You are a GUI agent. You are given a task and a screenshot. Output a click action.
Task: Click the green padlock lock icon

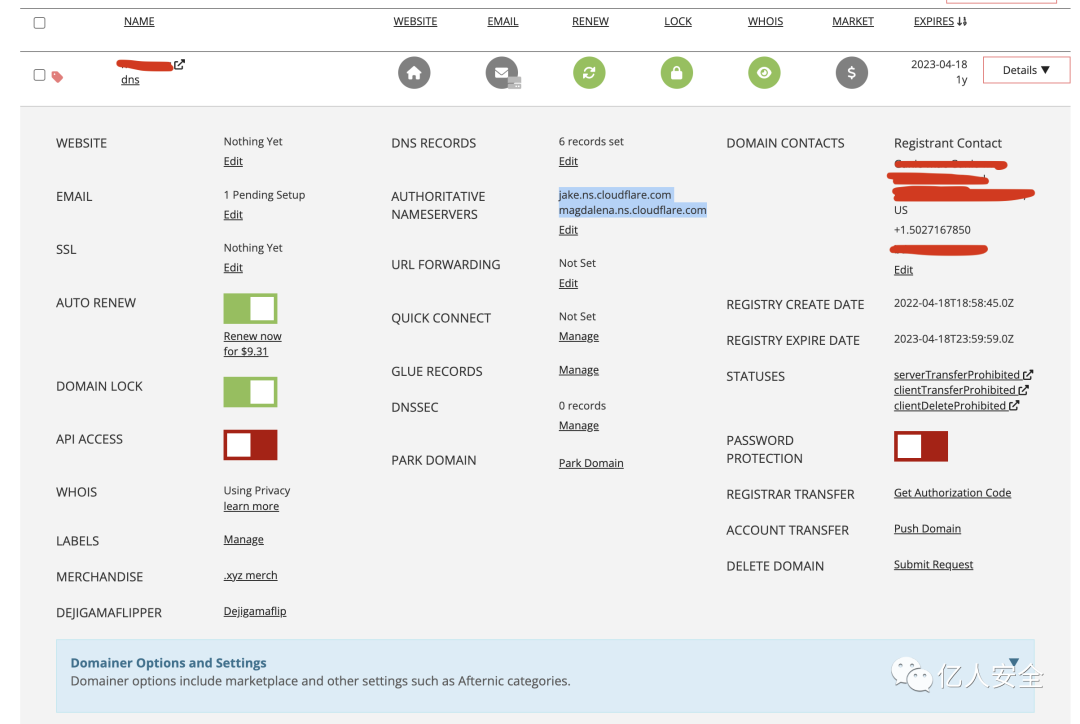677,72
